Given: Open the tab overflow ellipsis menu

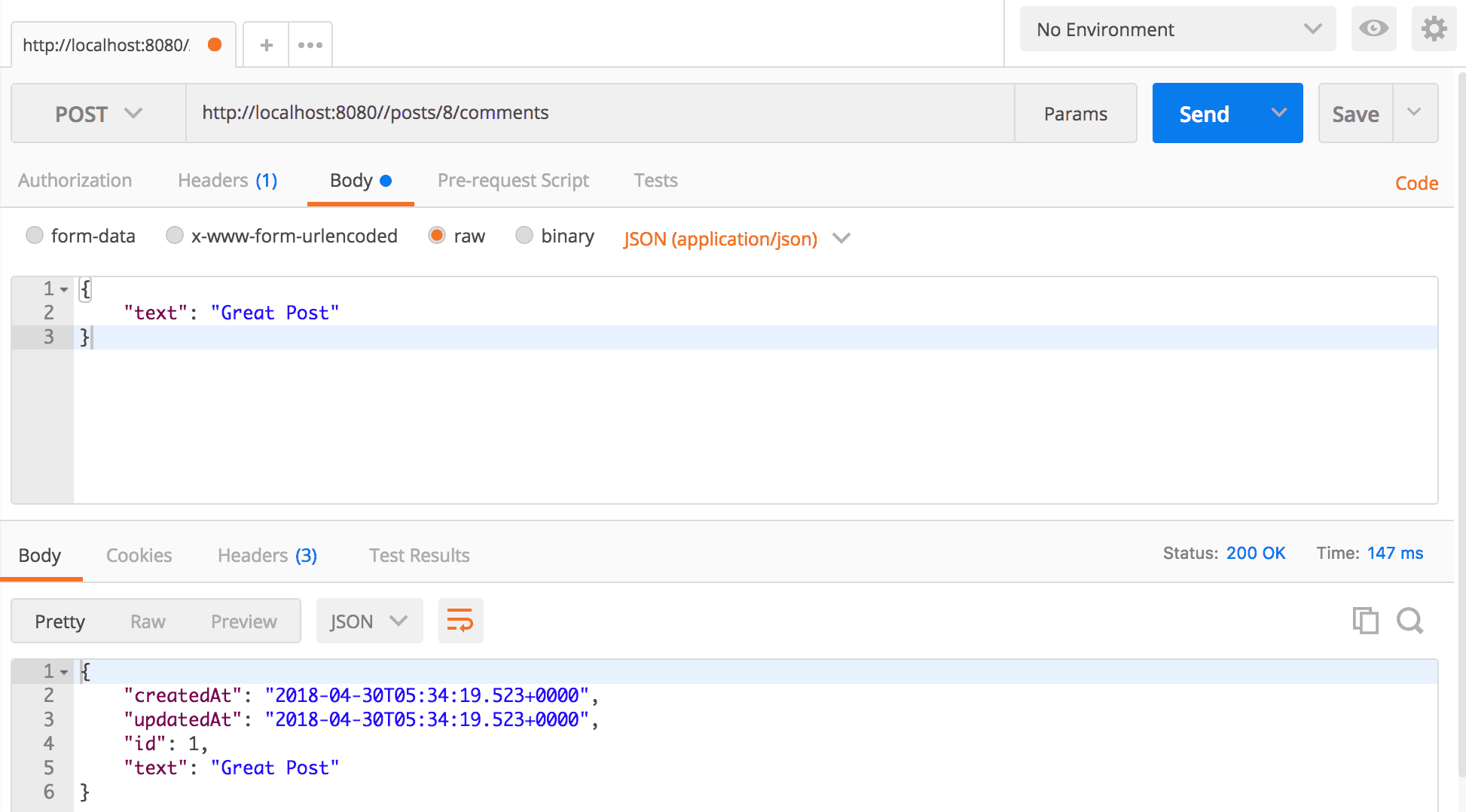Looking at the screenshot, I should pos(310,44).
